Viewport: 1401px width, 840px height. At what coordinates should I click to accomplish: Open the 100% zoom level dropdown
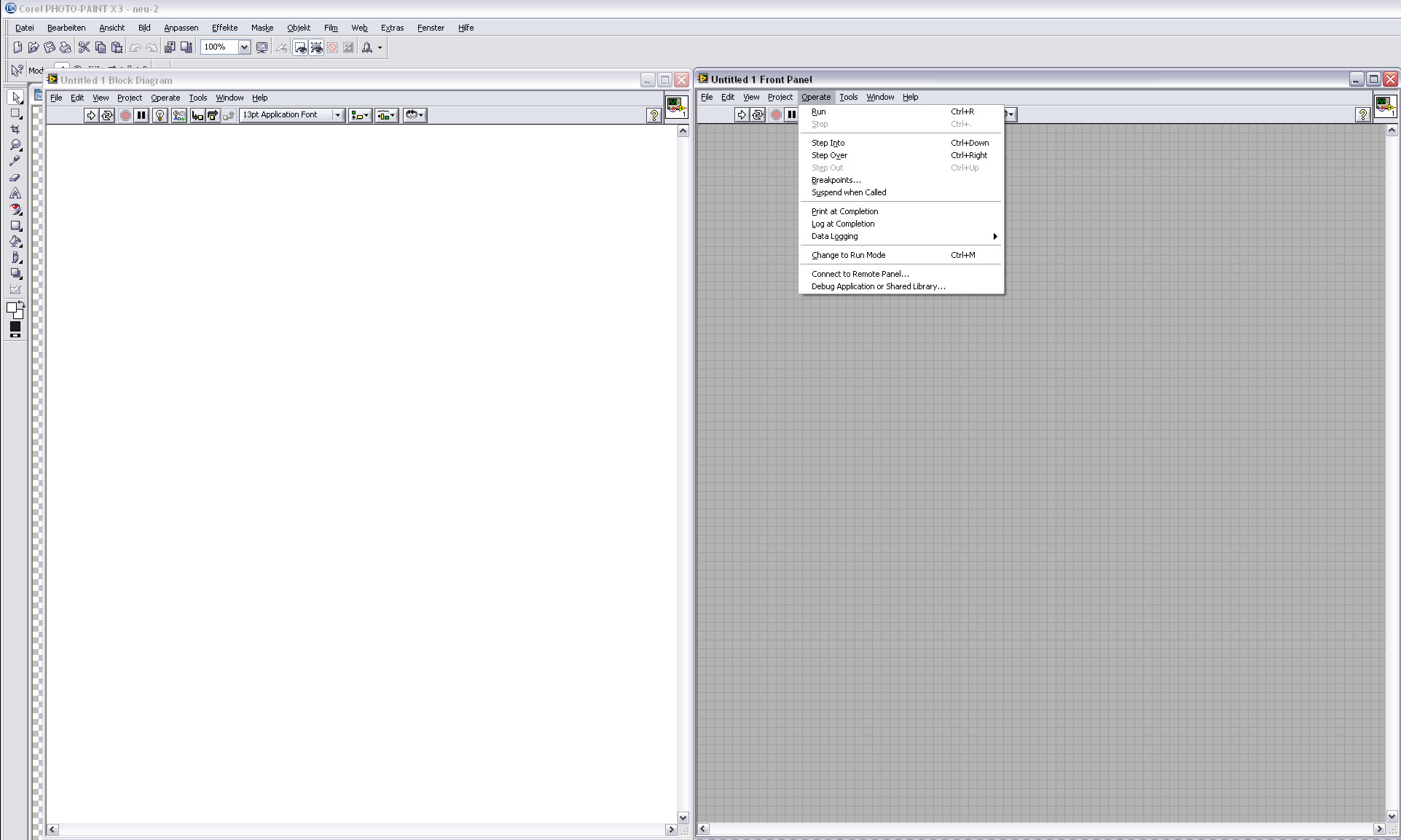244,47
